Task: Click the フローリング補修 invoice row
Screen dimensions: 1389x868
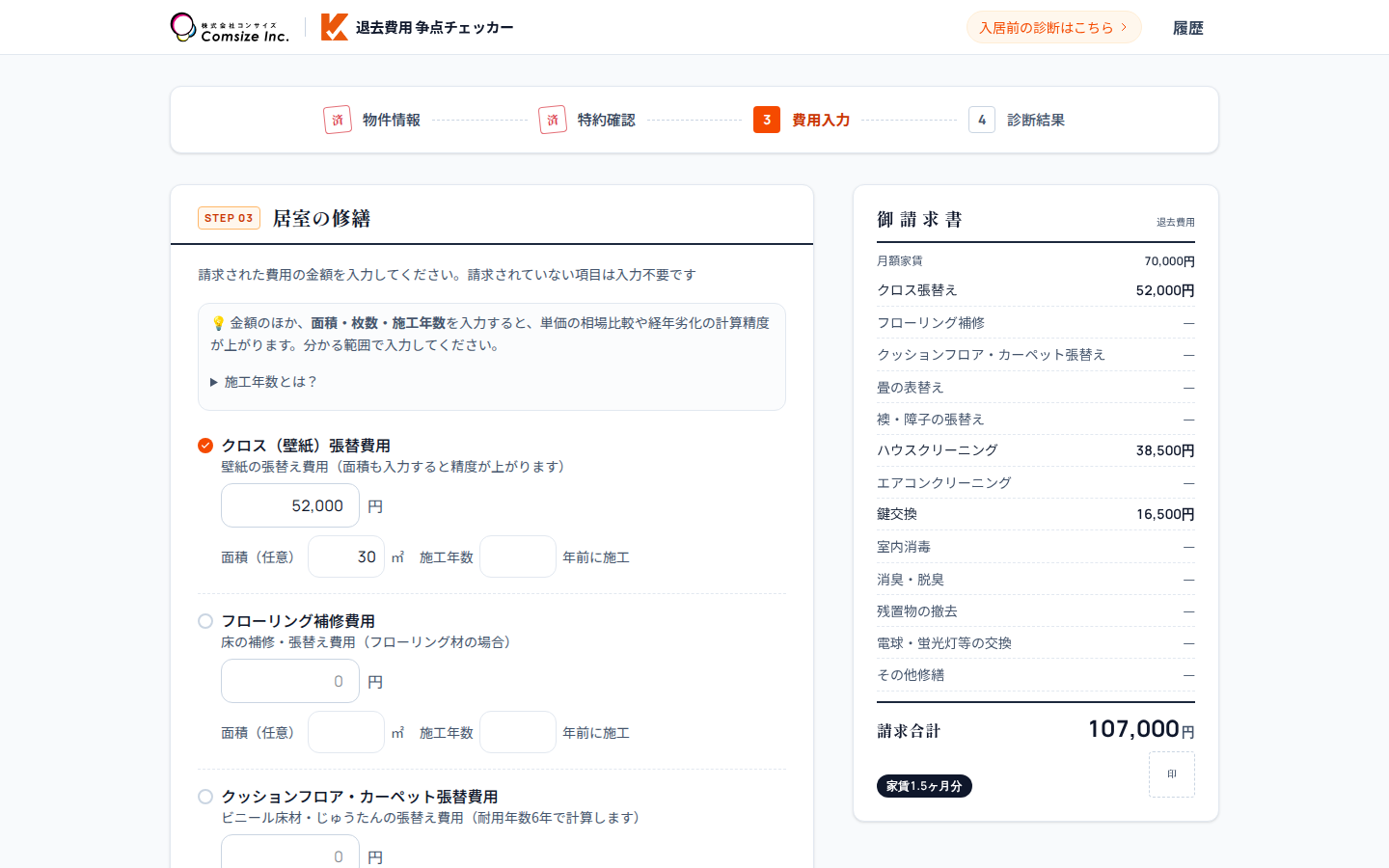Action: [1036, 323]
